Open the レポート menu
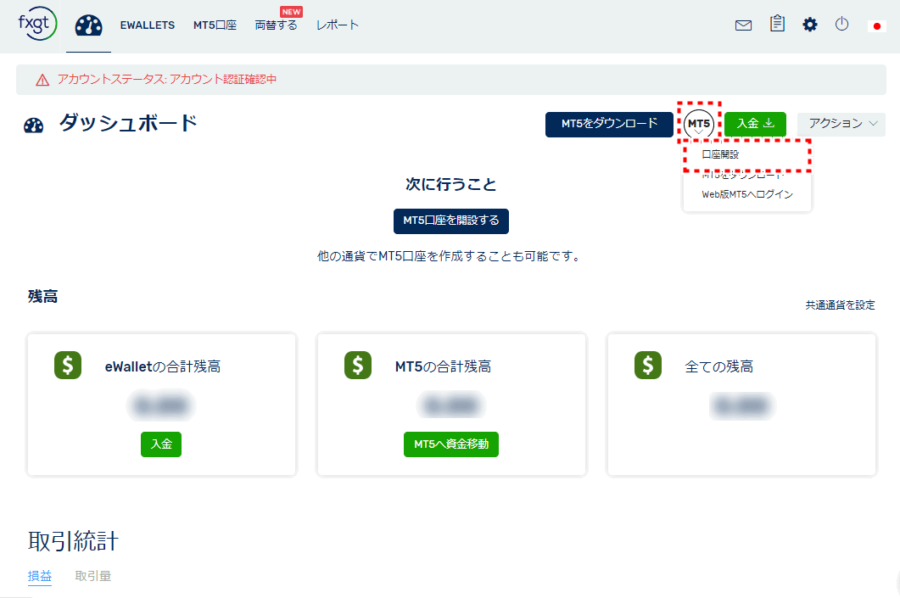The image size is (900, 598). pyautogui.click(x=338, y=25)
